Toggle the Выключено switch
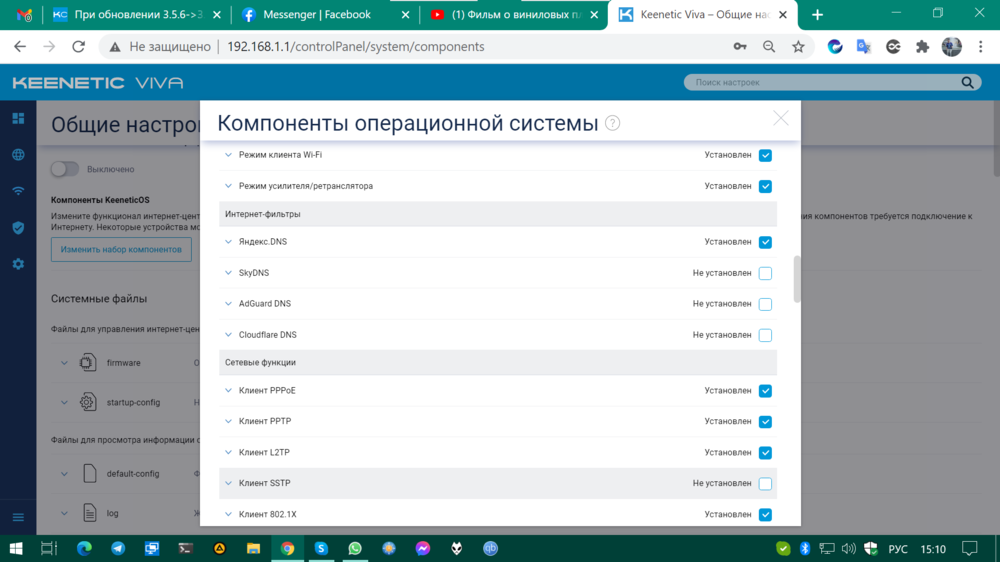Screen dimensions: 1000x562 click(x=64, y=169)
